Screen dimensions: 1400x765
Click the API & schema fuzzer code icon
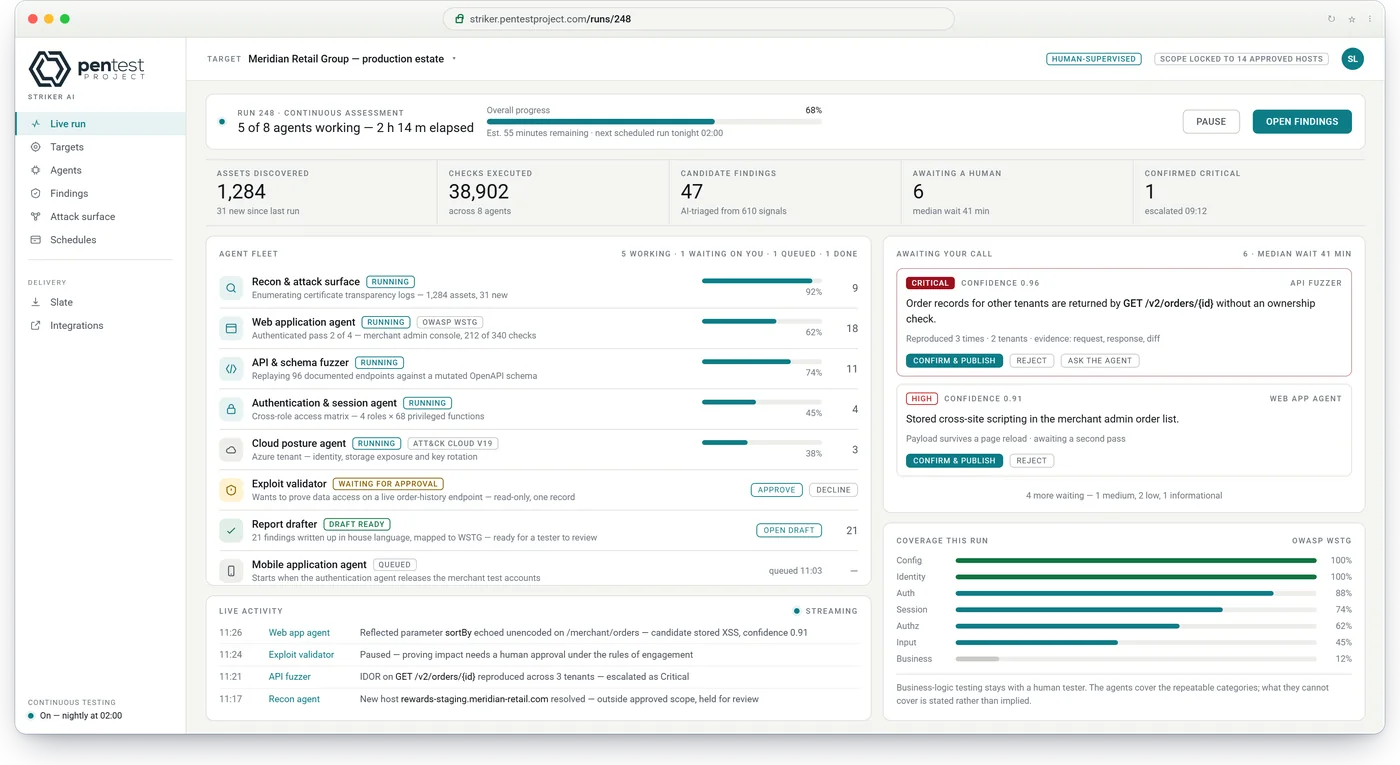tap(231, 369)
